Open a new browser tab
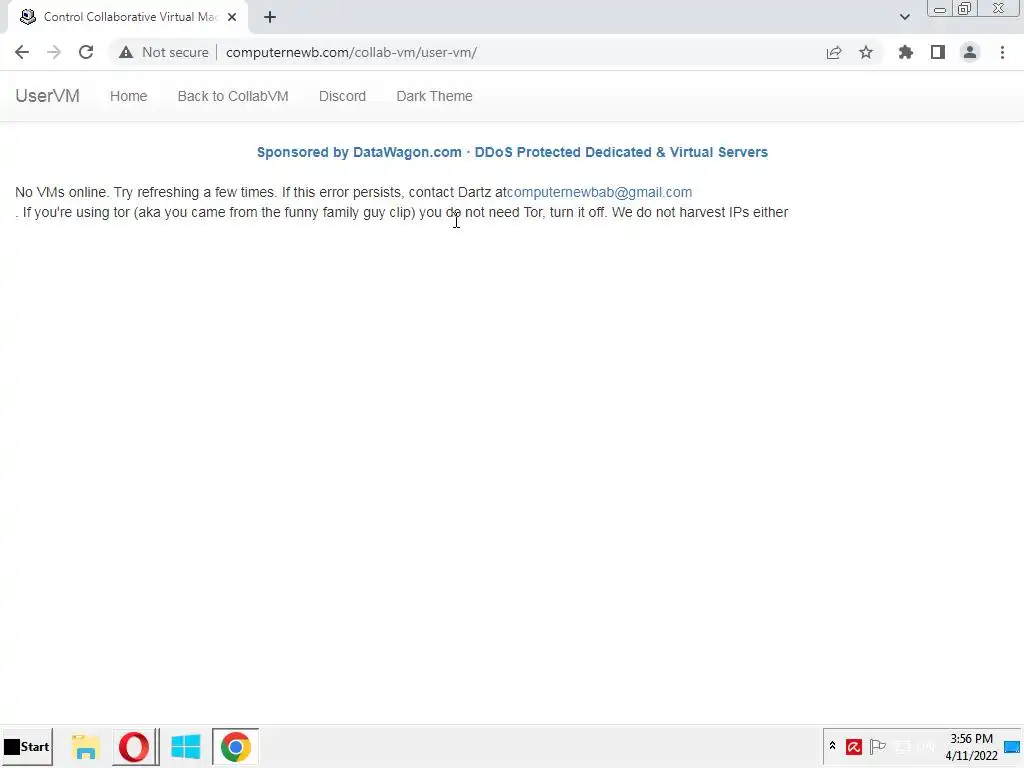 [x=270, y=17]
